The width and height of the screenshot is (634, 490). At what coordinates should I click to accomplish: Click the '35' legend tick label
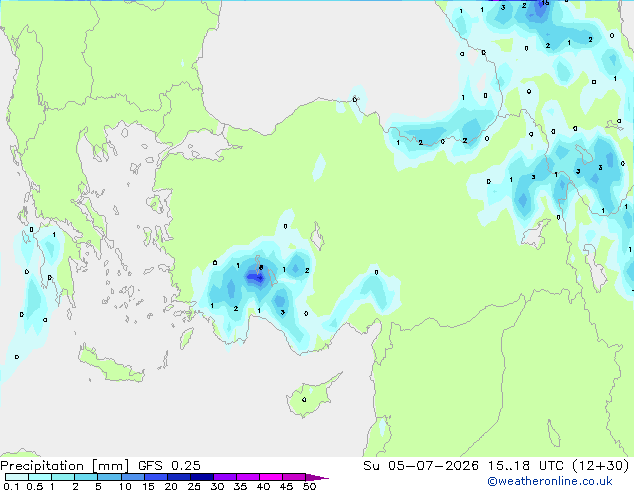point(240,486)
